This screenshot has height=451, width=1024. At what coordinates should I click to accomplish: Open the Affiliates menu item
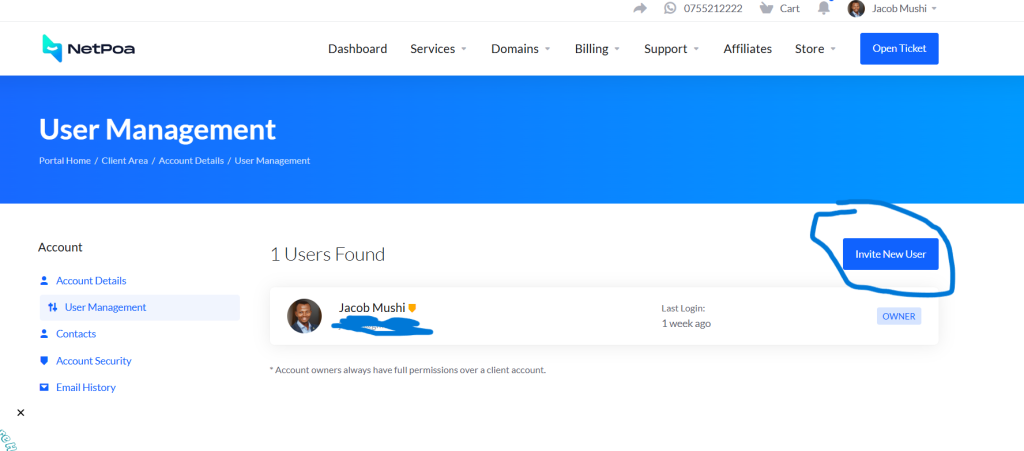747,49
